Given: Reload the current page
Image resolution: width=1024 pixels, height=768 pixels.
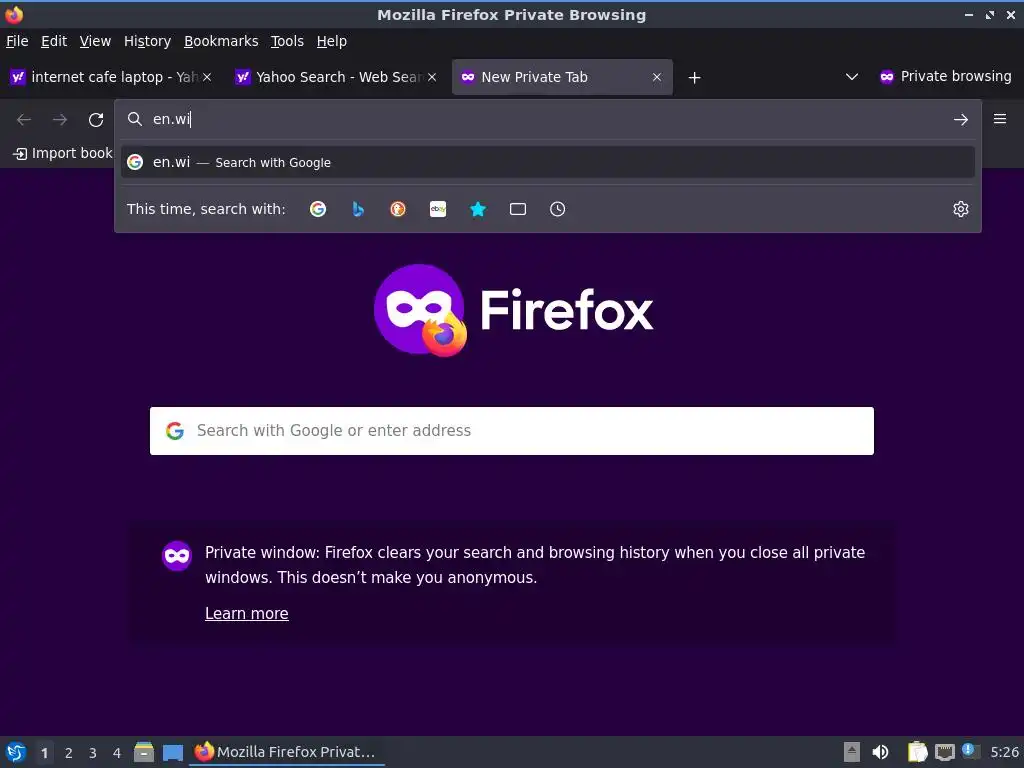Looking at the screenshot, I should pos(96,120).
